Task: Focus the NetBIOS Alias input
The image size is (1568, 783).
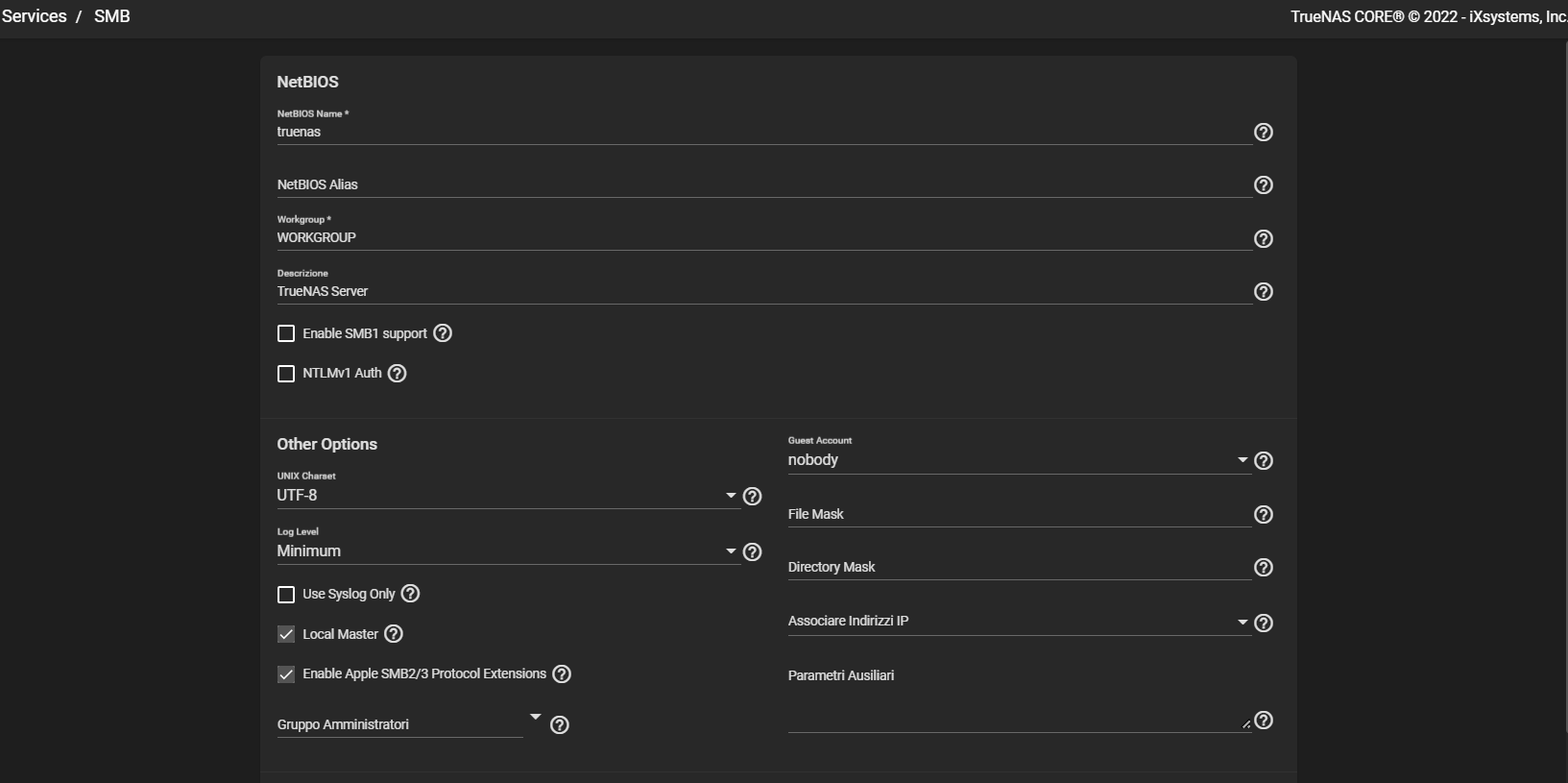Action: (764, 184)
